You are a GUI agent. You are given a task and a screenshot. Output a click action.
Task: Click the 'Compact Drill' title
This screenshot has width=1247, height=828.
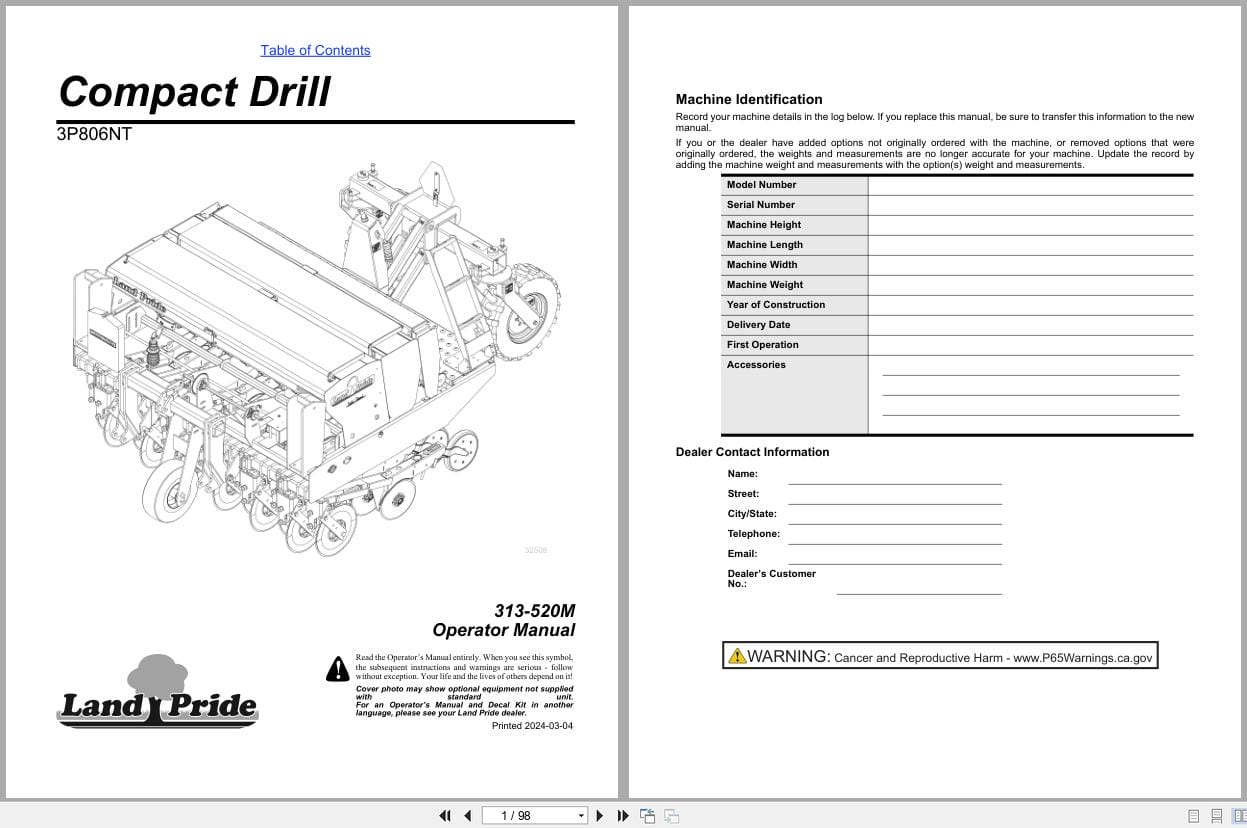[x=194, y=91]
